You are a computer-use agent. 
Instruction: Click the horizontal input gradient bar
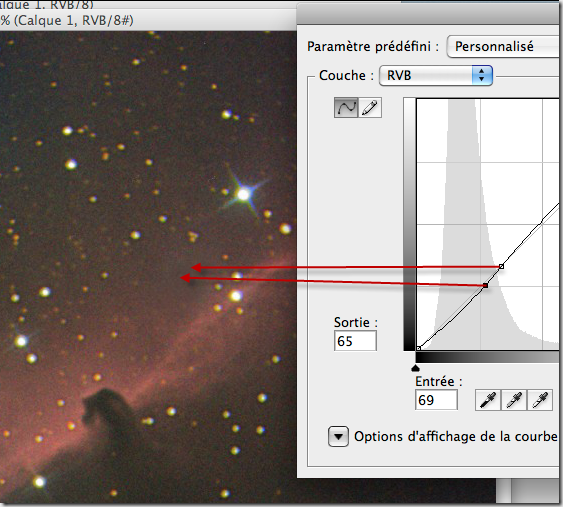pos(488,357)
